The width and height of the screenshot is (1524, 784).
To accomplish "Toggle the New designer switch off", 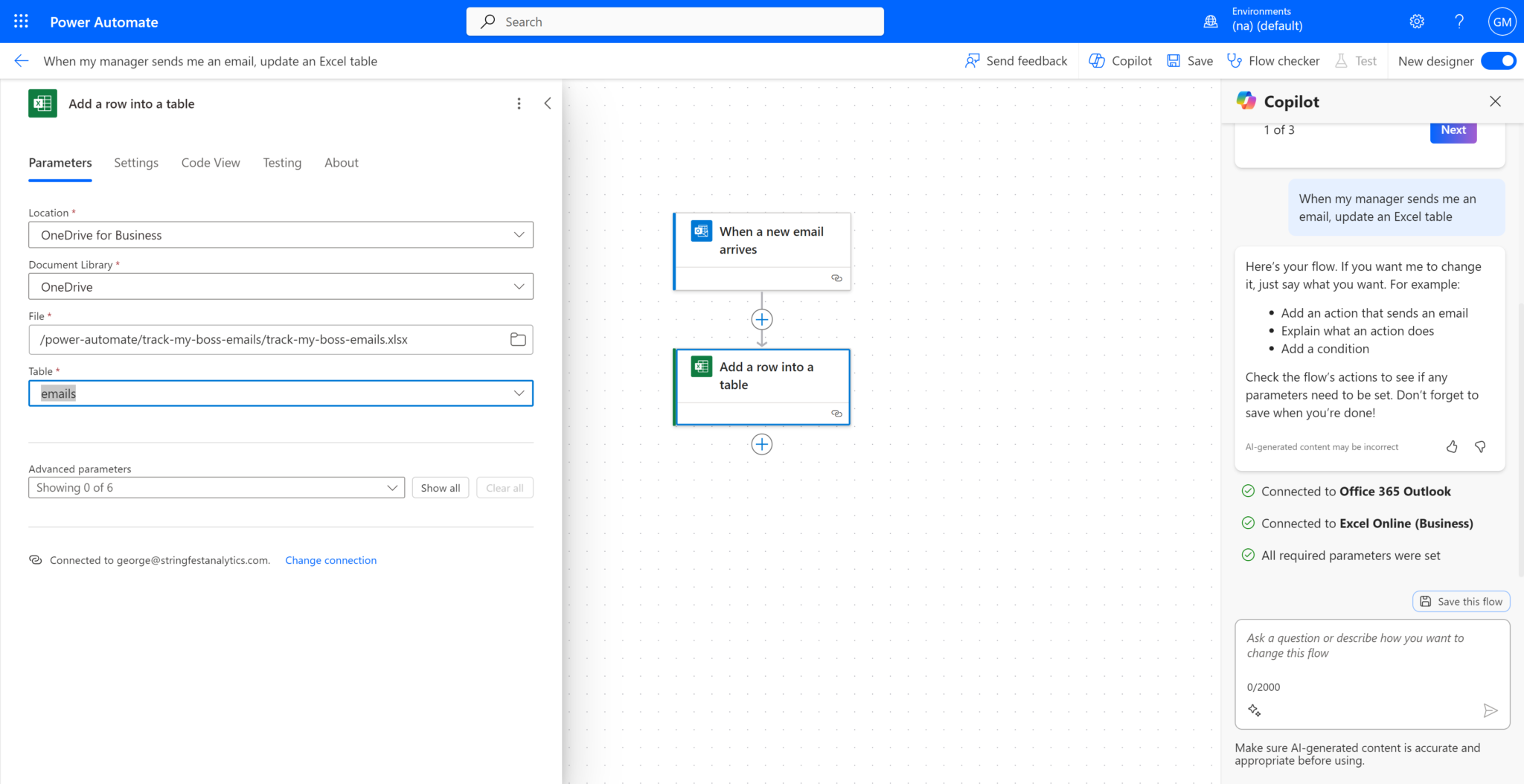I will [x=1498, y=61].
